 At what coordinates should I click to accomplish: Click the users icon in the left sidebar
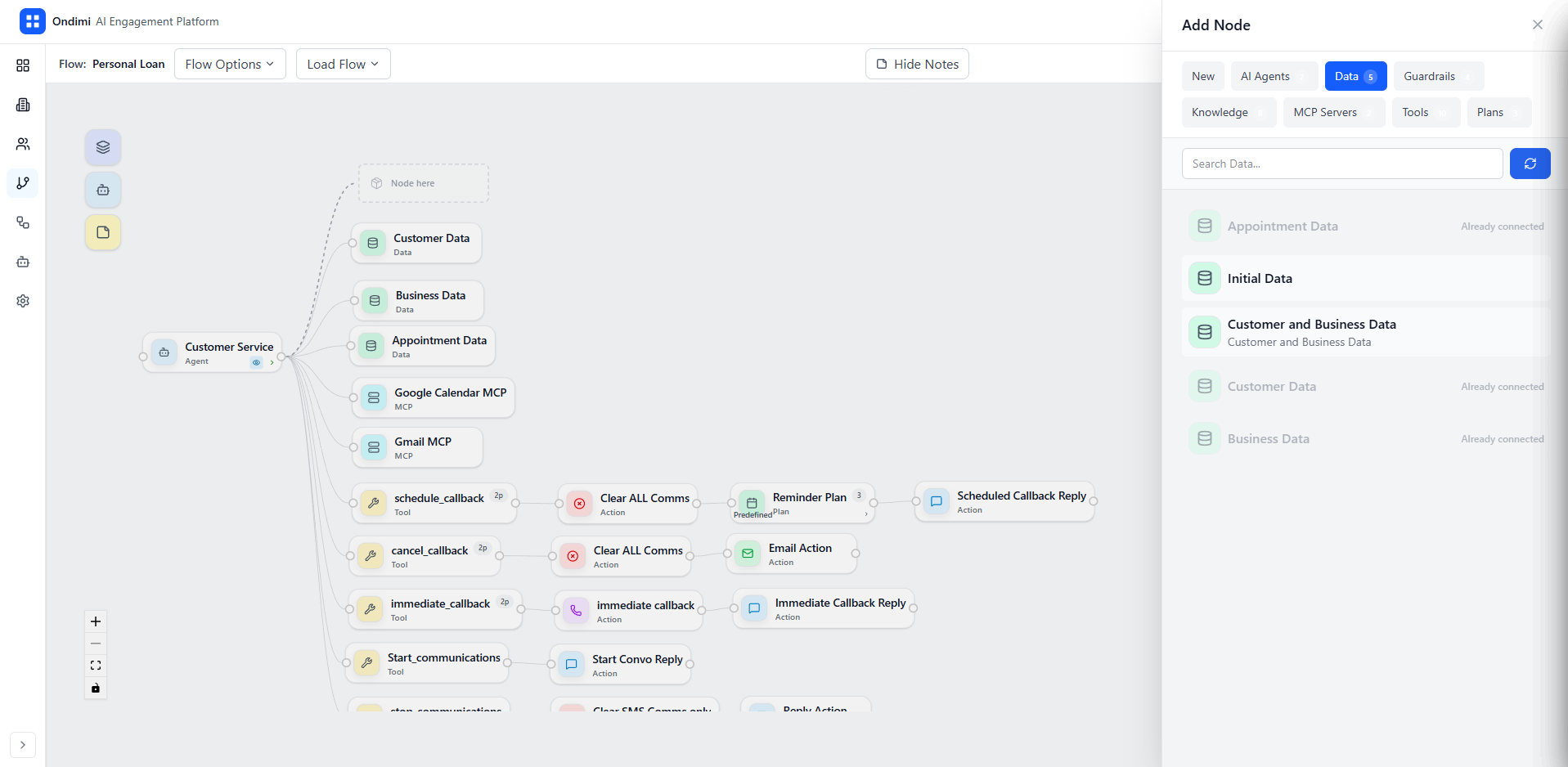point(23,144)
